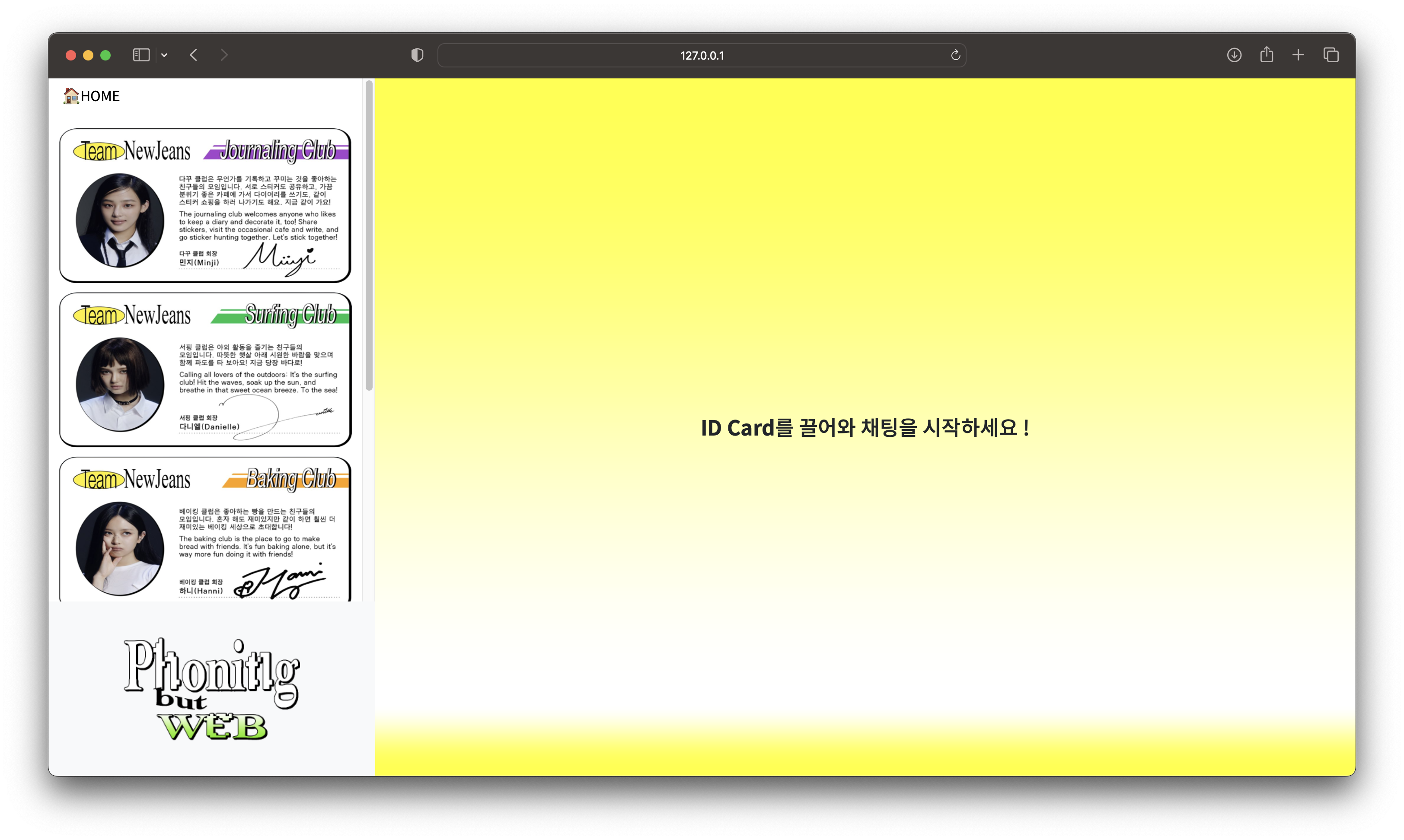Select the Surfing Club ID card

pos(205,369)
